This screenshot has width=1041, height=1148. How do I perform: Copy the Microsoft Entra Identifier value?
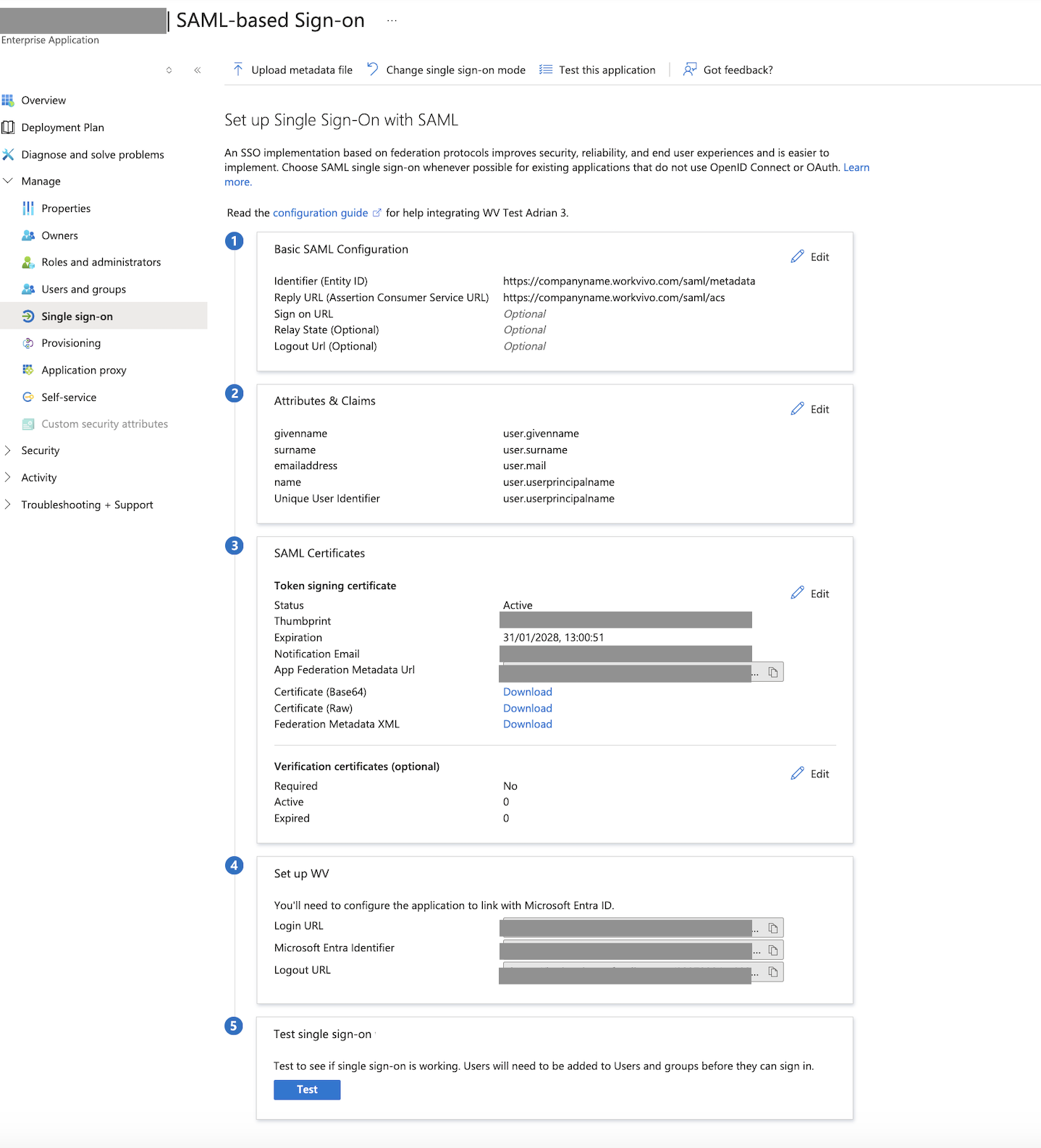click(x=773, y=950)
